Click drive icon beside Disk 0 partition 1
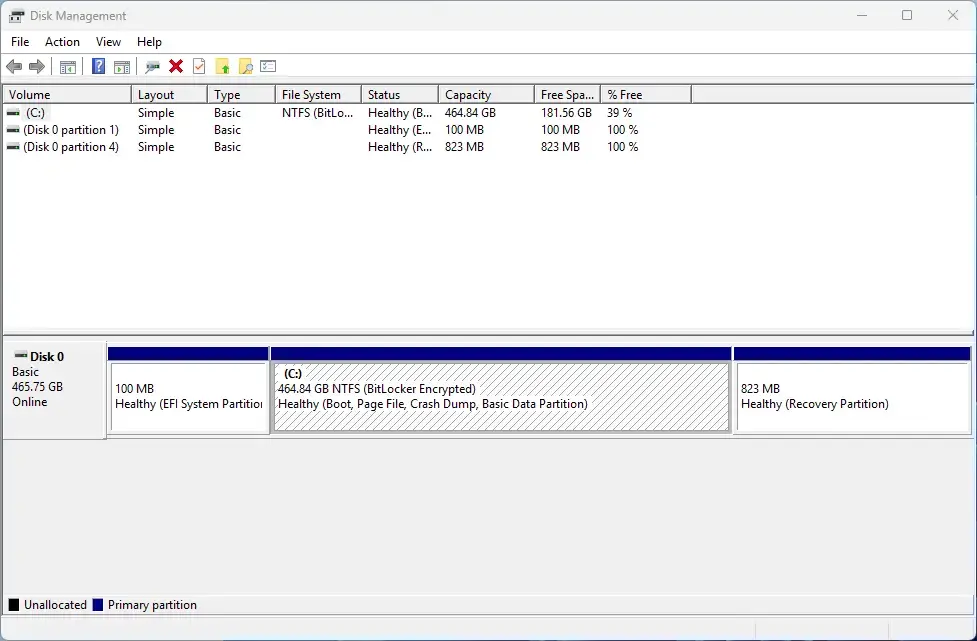The height and width of the screenshot is (641, 977). (x=12, y=130)
